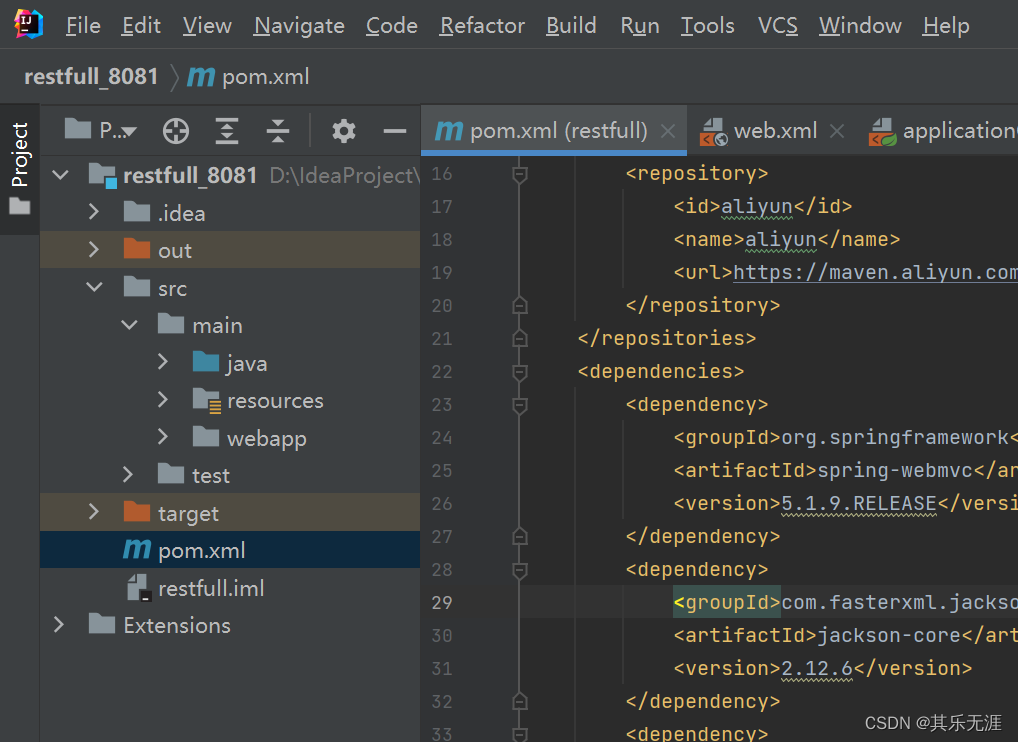
Task: Close the pom.xml (restfull) tab
Action: 667,131
